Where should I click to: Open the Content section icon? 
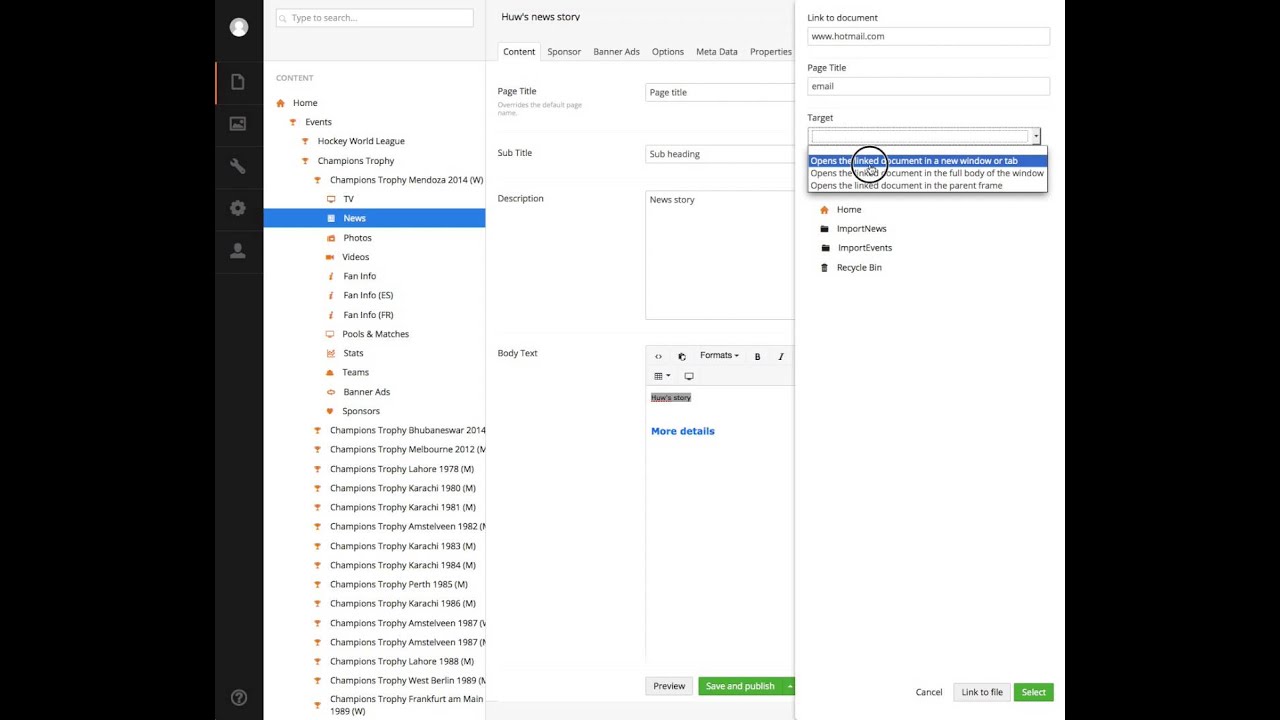click(x=238, y=82)
